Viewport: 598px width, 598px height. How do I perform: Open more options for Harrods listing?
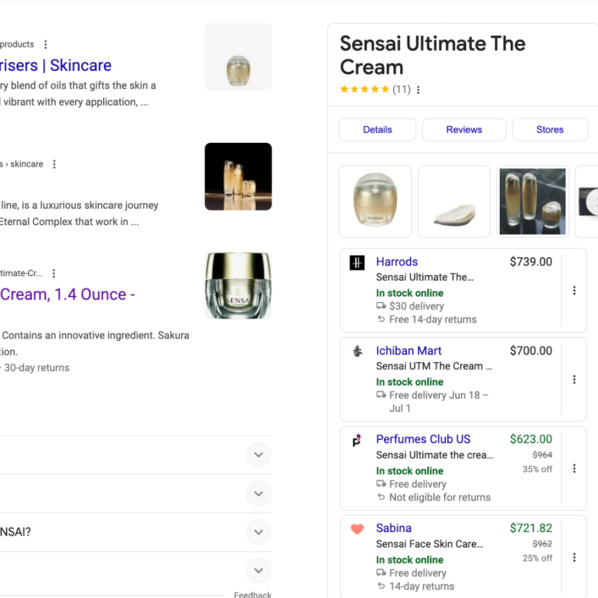[x=574, y=291]
